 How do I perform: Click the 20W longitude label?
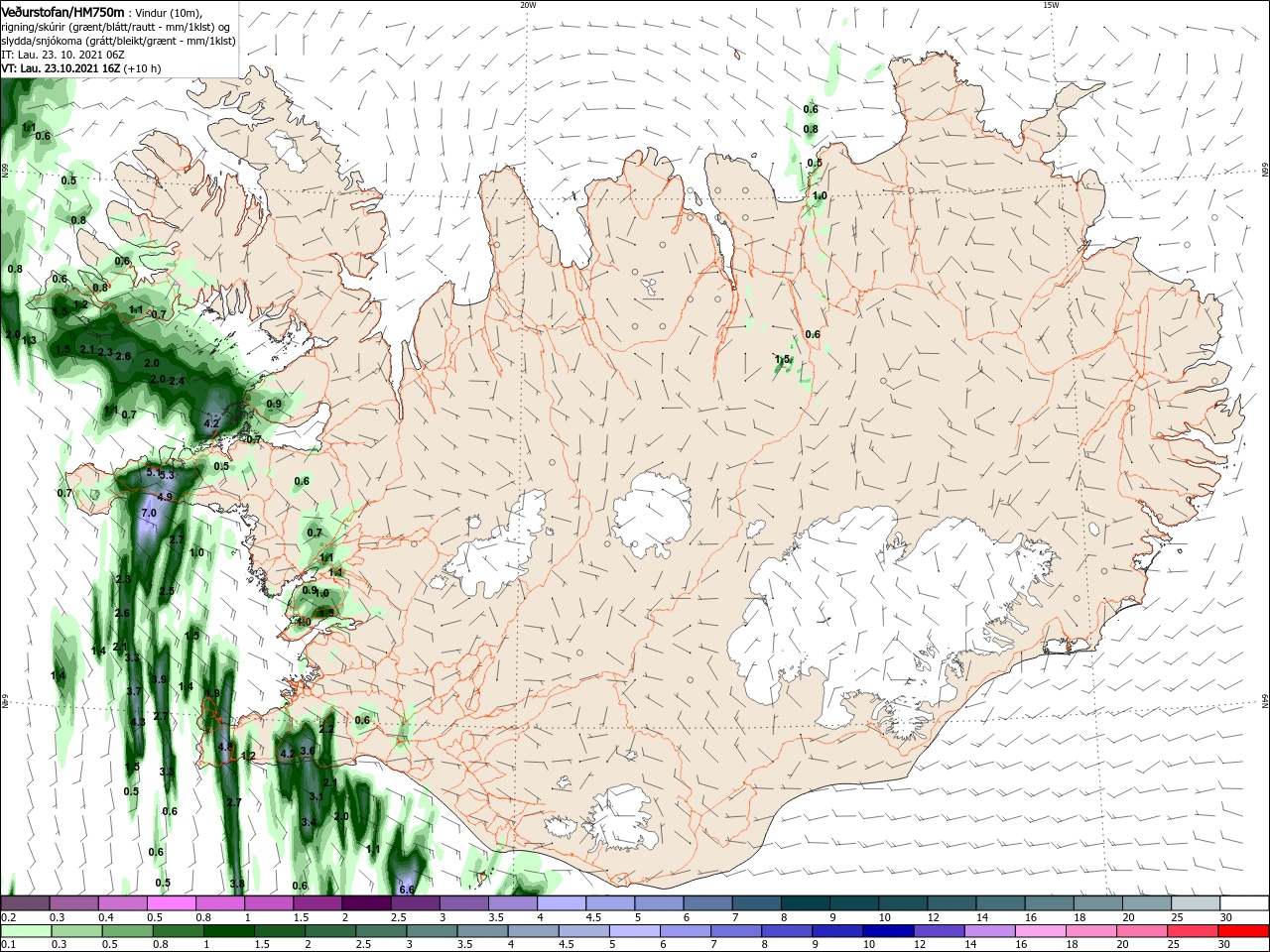click(x=528, y=5)
